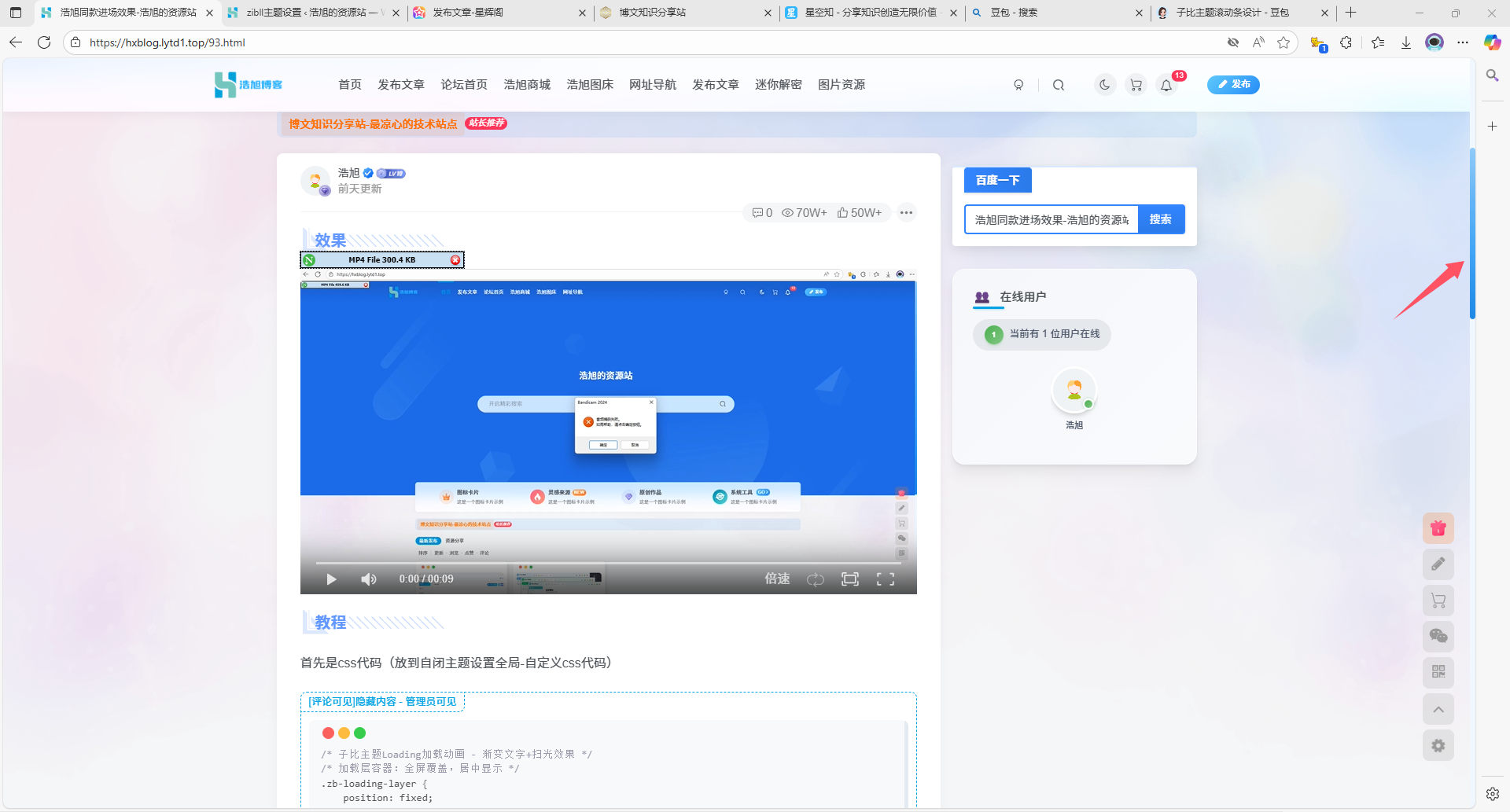Open notifications via the bell icon
The image size is (1510, 812).
[1166, 84]
